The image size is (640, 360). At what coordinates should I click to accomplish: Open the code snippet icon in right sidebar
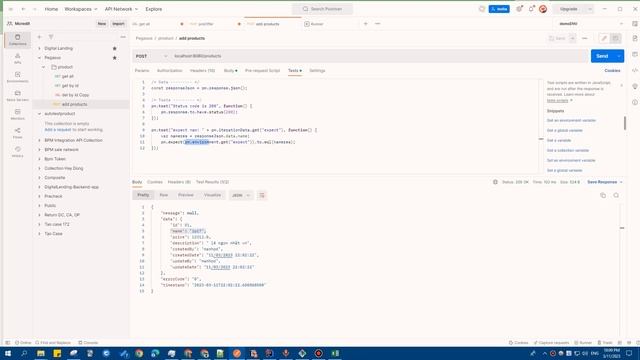[x=635, y=70]
